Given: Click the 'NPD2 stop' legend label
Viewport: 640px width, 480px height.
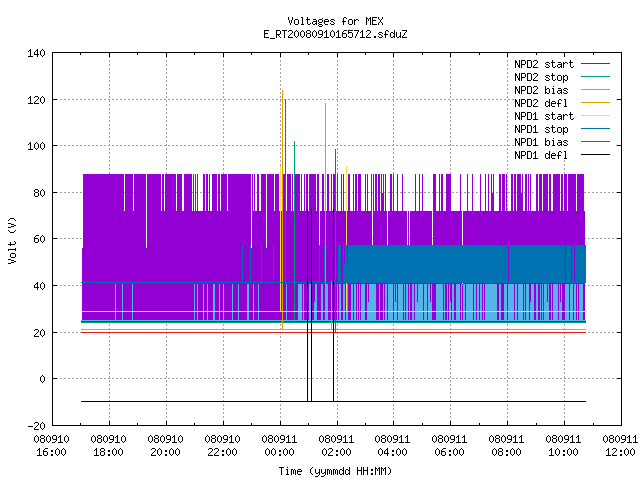Looking at the screenshot, I should 541,77.
